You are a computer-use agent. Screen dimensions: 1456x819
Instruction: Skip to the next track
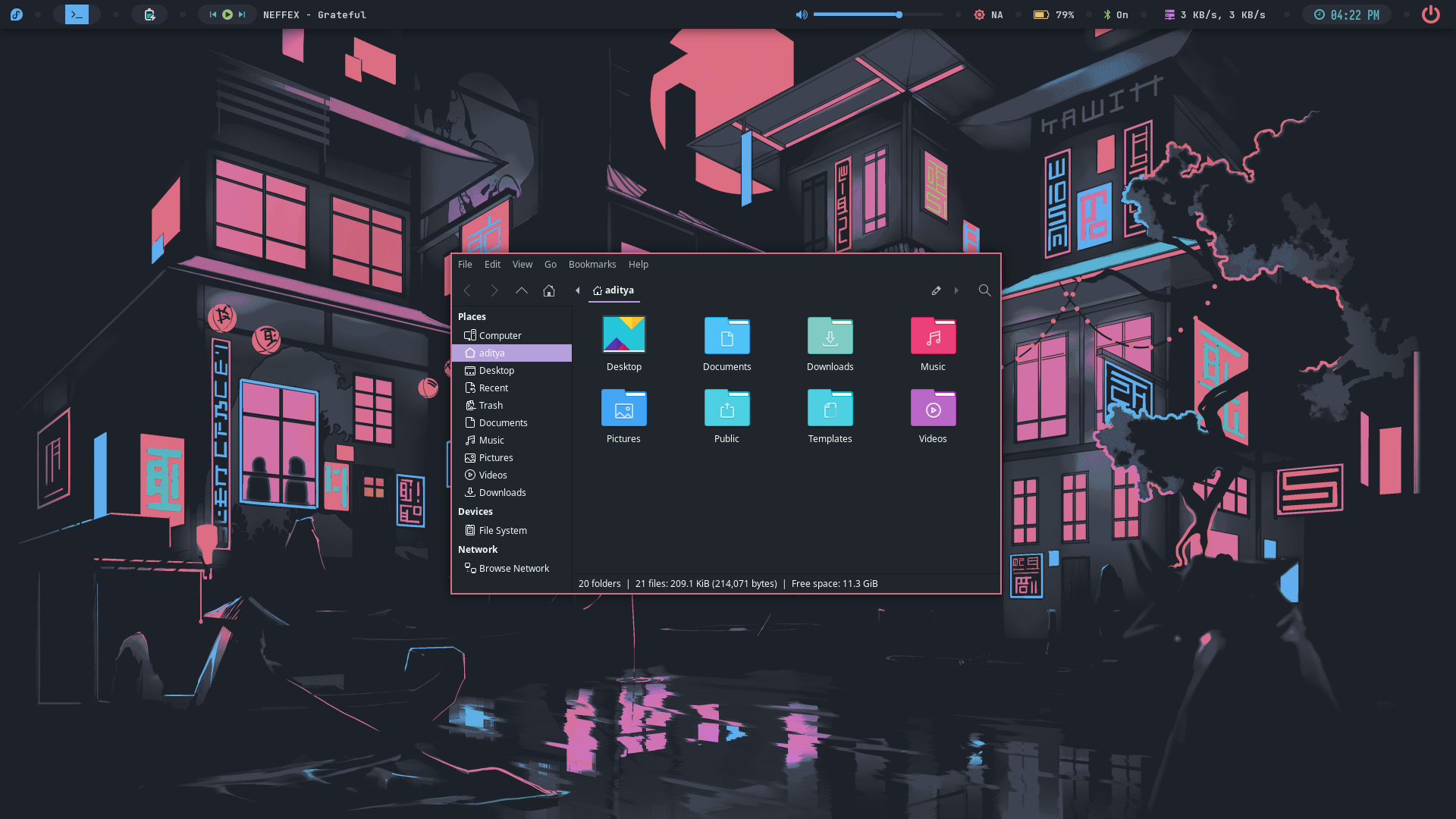tap(242, 14)
